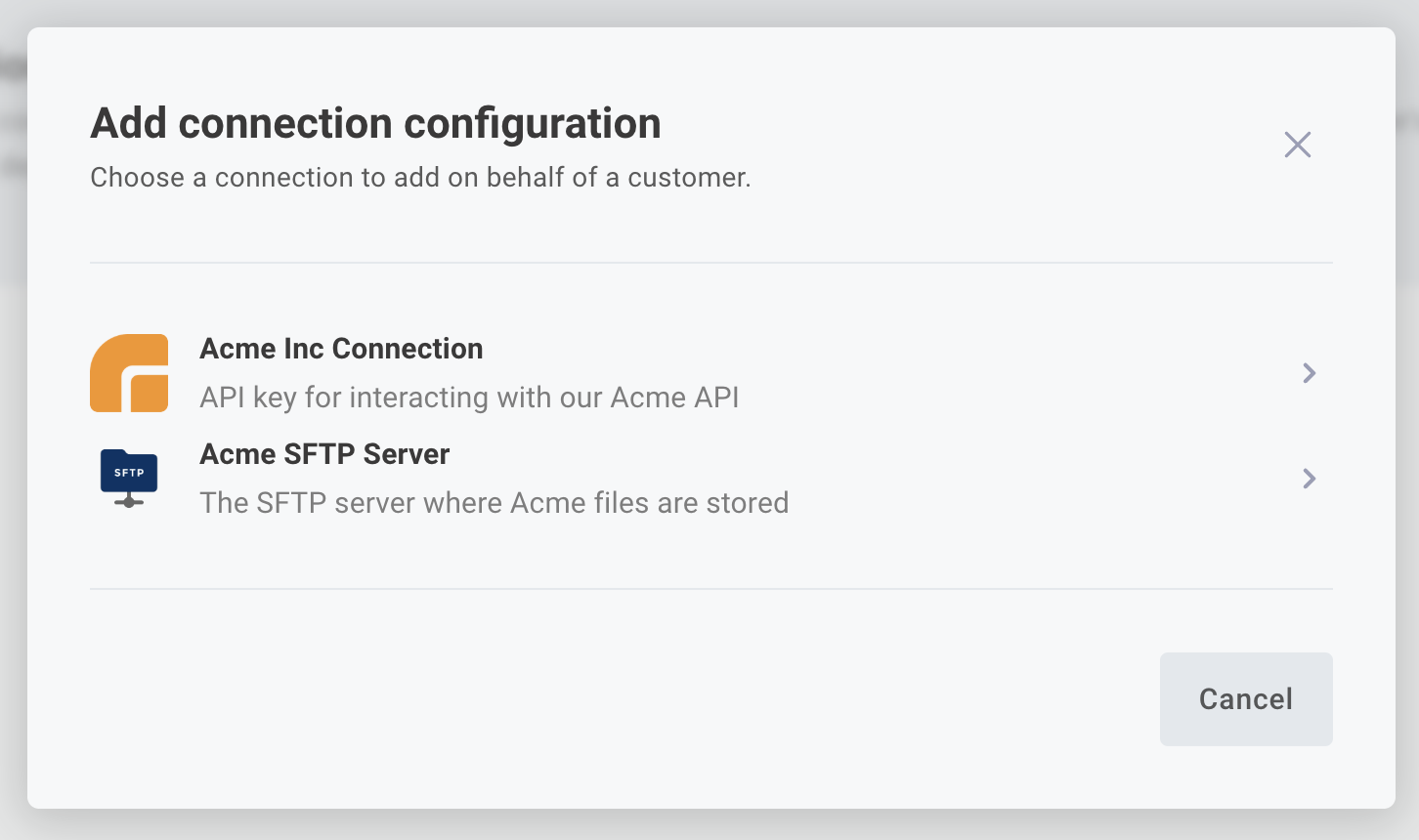The height and width of the screenshot is (840, 1419).
Task: Click the divider line below the dialog header
Action: coord(710,263)
